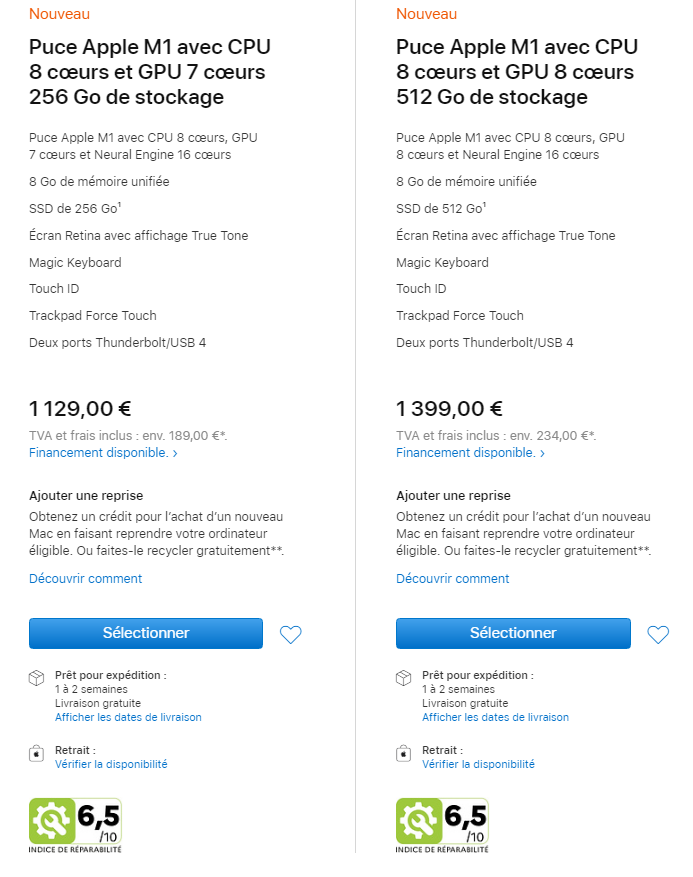Viewport: 693px width, 877px height.
Task: Click the GPU 7 cœurs 256 Go heading
Action: point(150,72)
